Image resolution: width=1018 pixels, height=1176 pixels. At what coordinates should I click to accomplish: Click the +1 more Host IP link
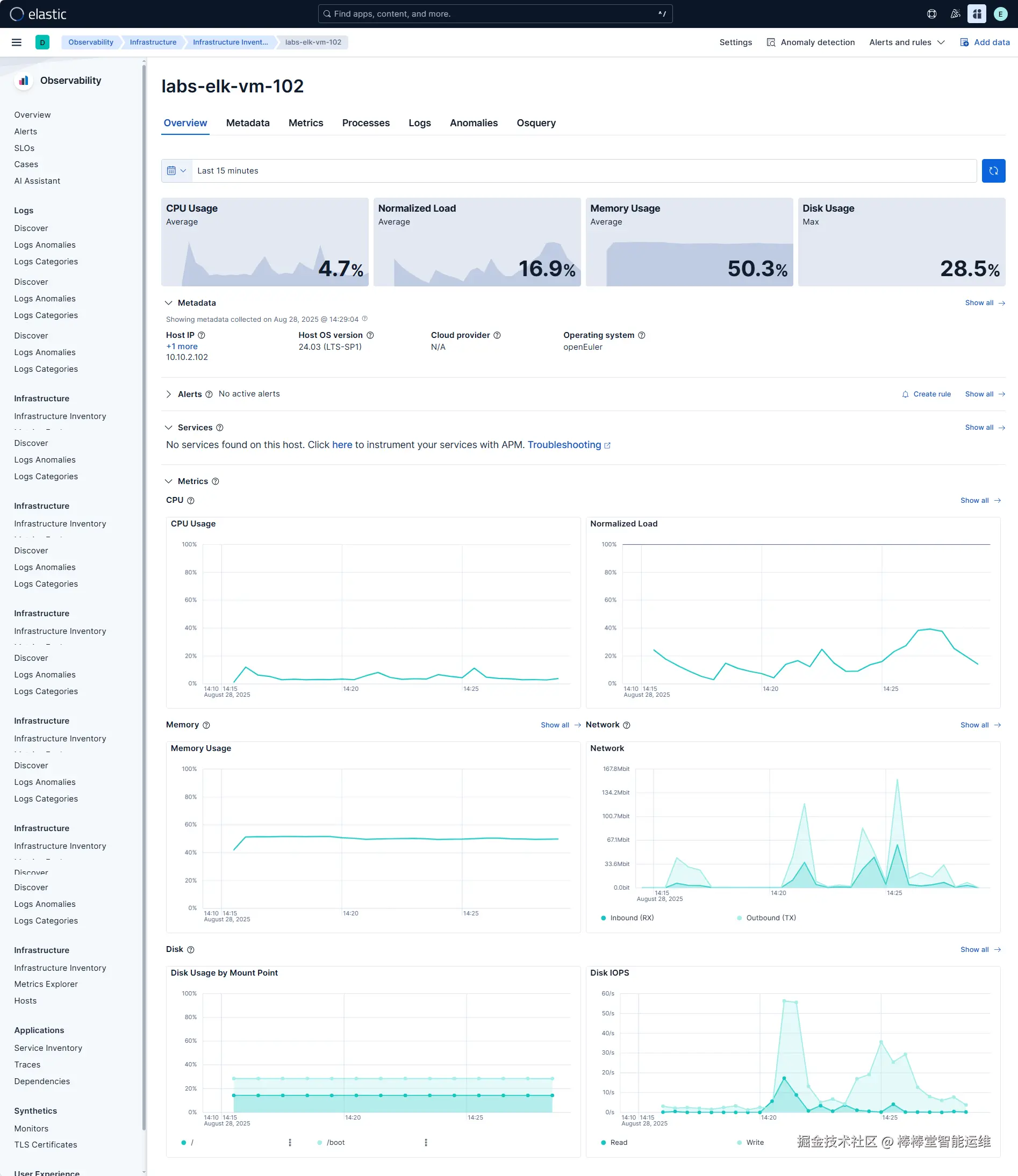click(182, 347)
